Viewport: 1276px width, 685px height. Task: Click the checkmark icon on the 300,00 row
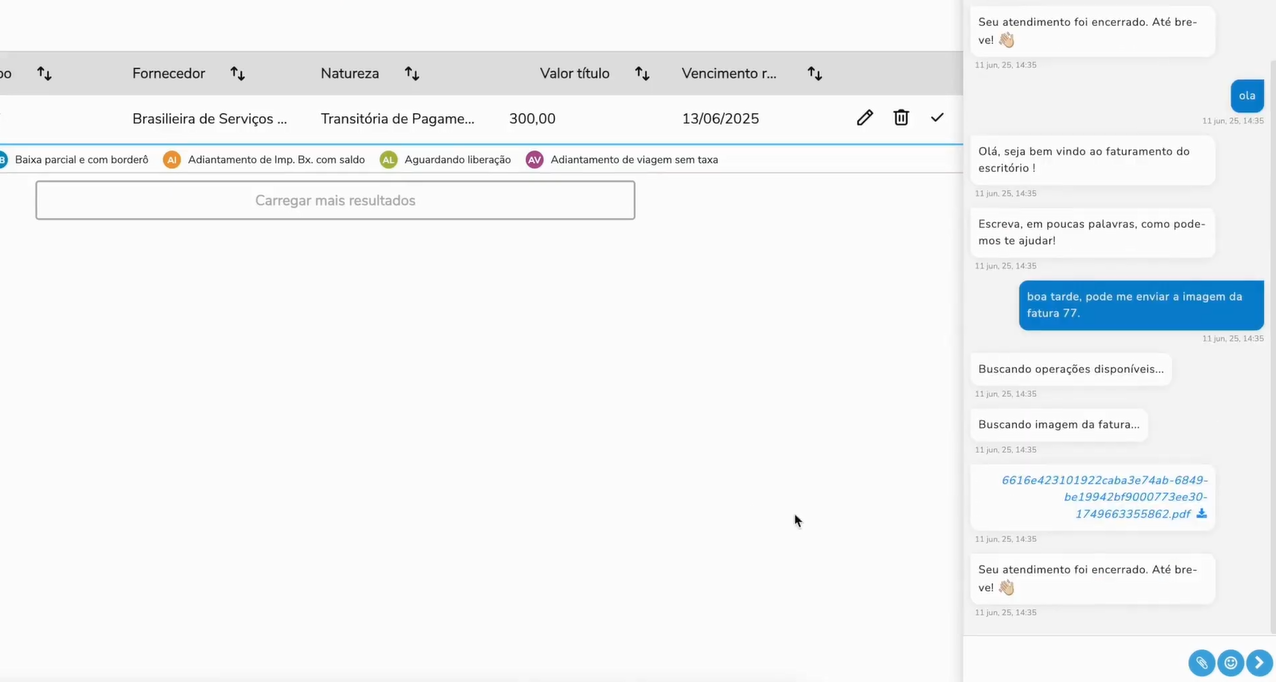pyautogui.click(x=937, y=118)
